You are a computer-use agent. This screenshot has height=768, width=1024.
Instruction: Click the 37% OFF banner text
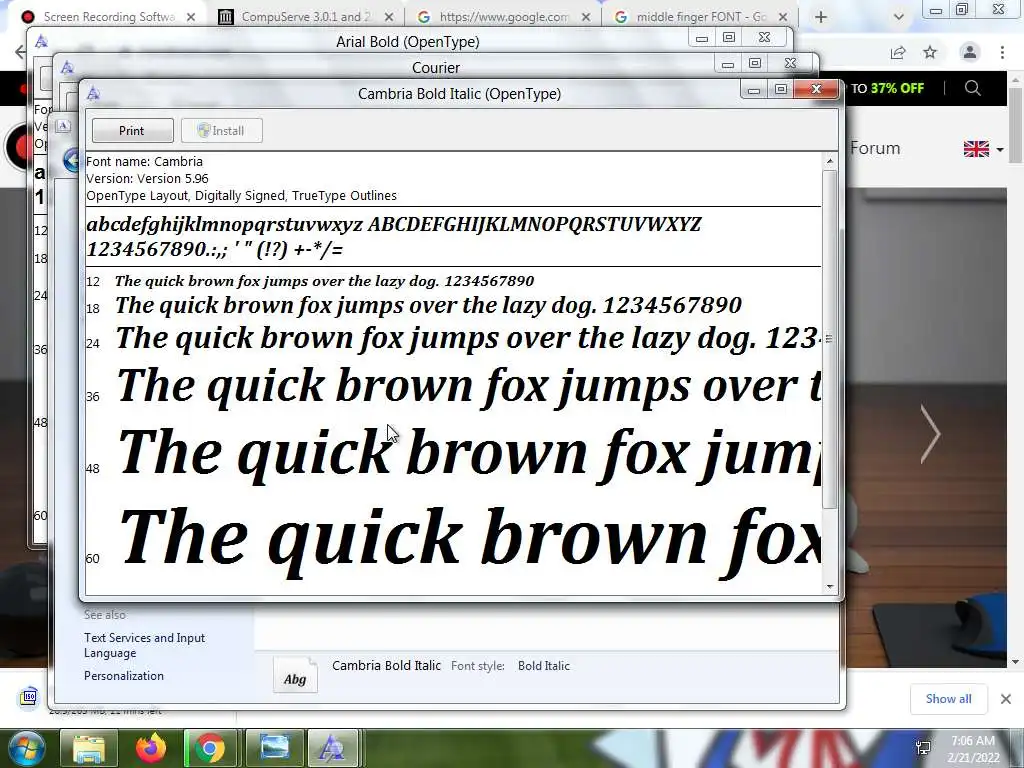897,88
